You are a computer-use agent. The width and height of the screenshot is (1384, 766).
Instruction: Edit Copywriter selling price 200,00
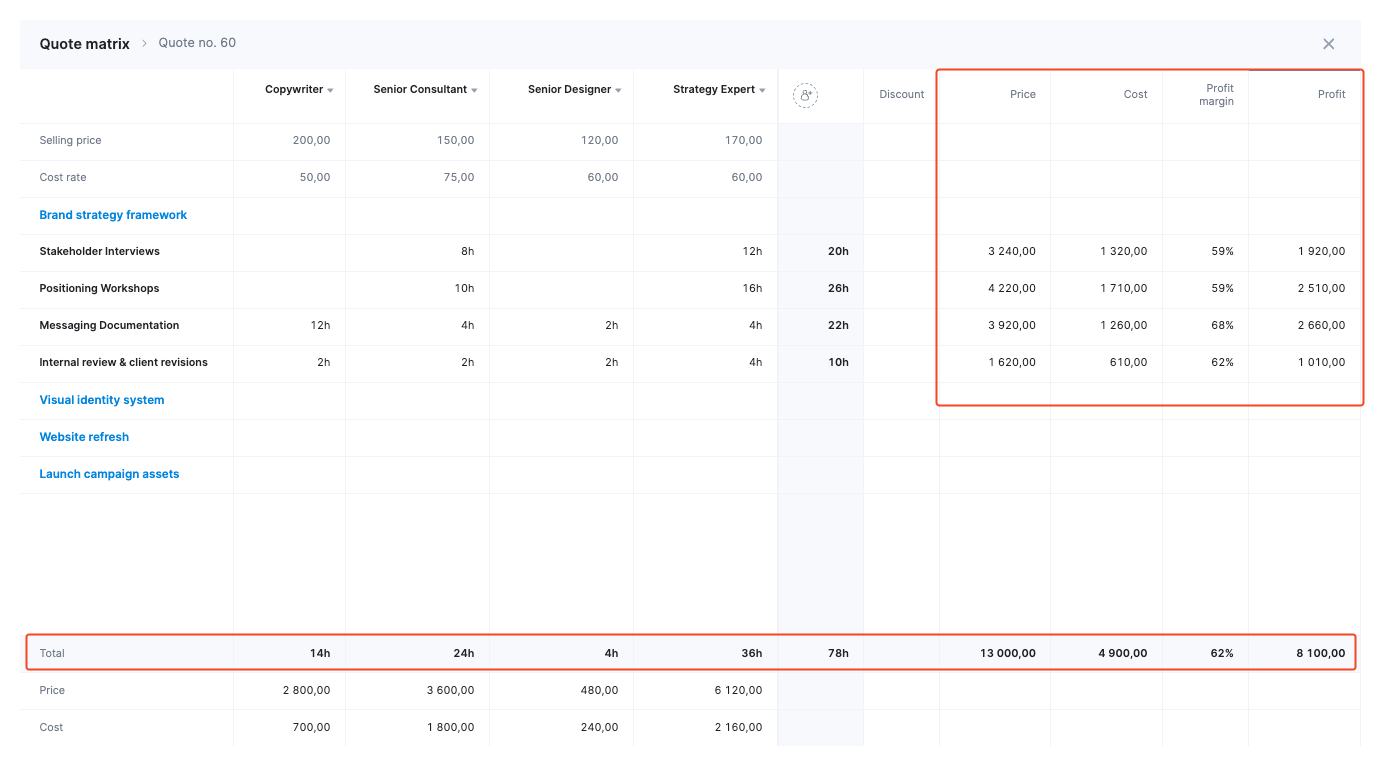311,141
